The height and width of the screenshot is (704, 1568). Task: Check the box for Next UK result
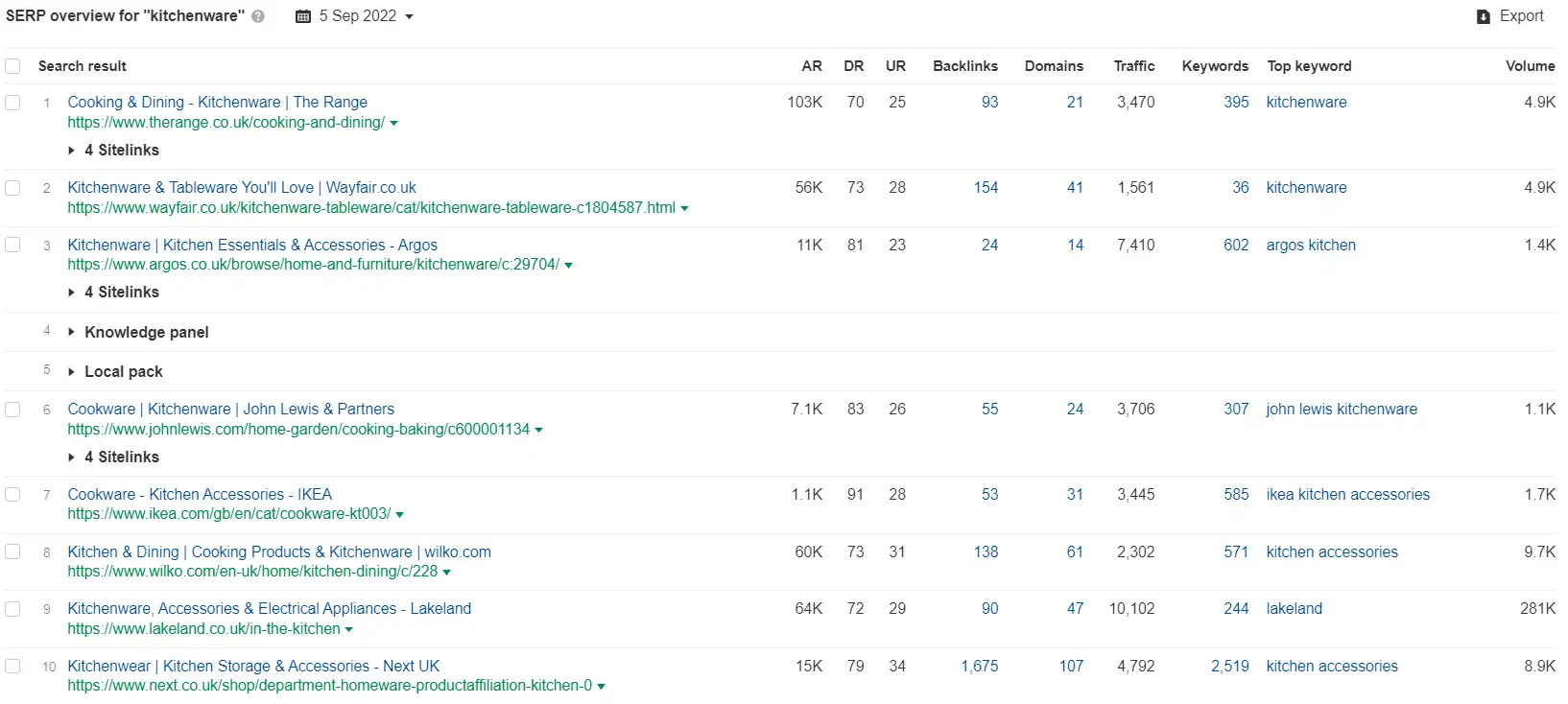[x=12, y=666]
